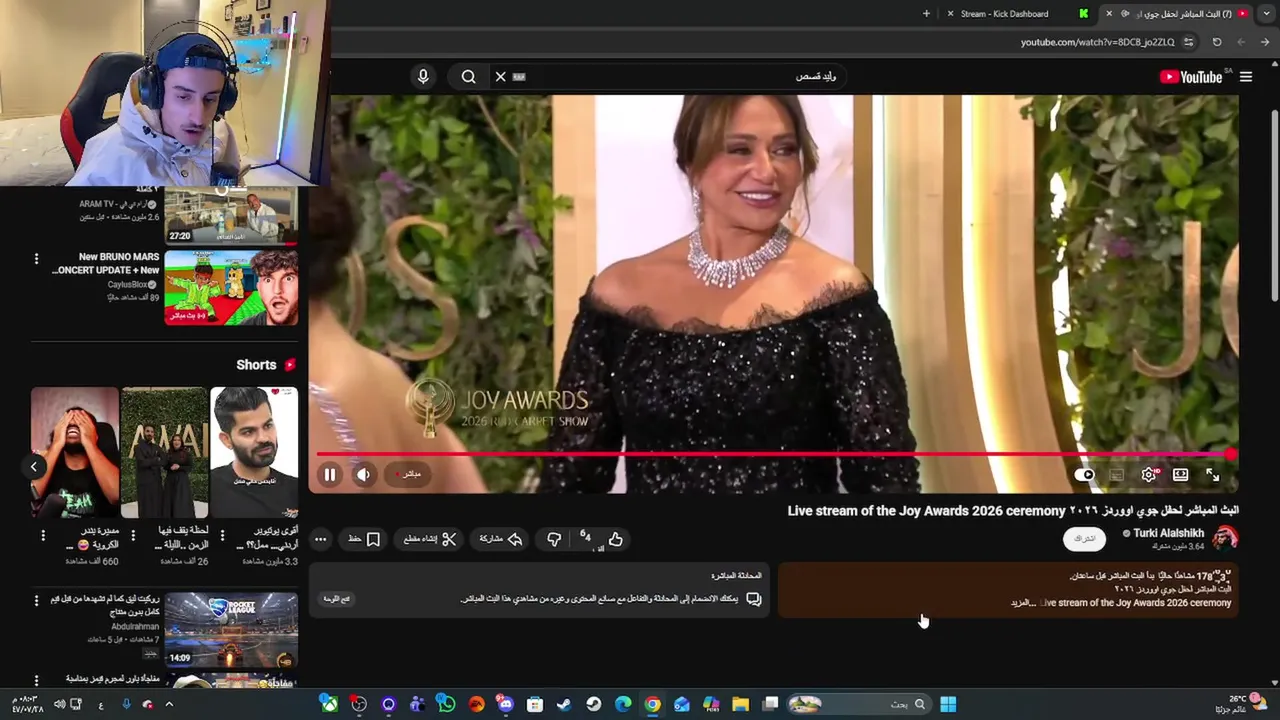The height and width of the screenshot is (720, 1280).
Task: Open the Xbox app from the taskbar
Action: coord(328,704)
